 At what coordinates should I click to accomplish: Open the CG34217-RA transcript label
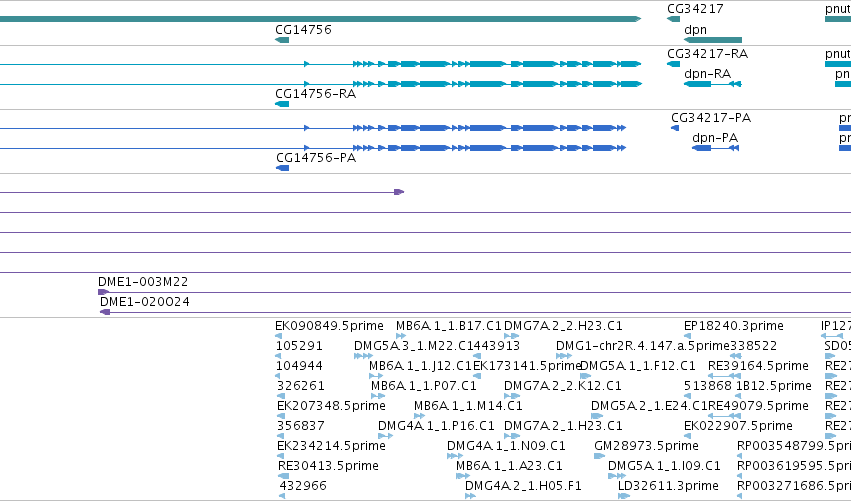pos(707,54)
